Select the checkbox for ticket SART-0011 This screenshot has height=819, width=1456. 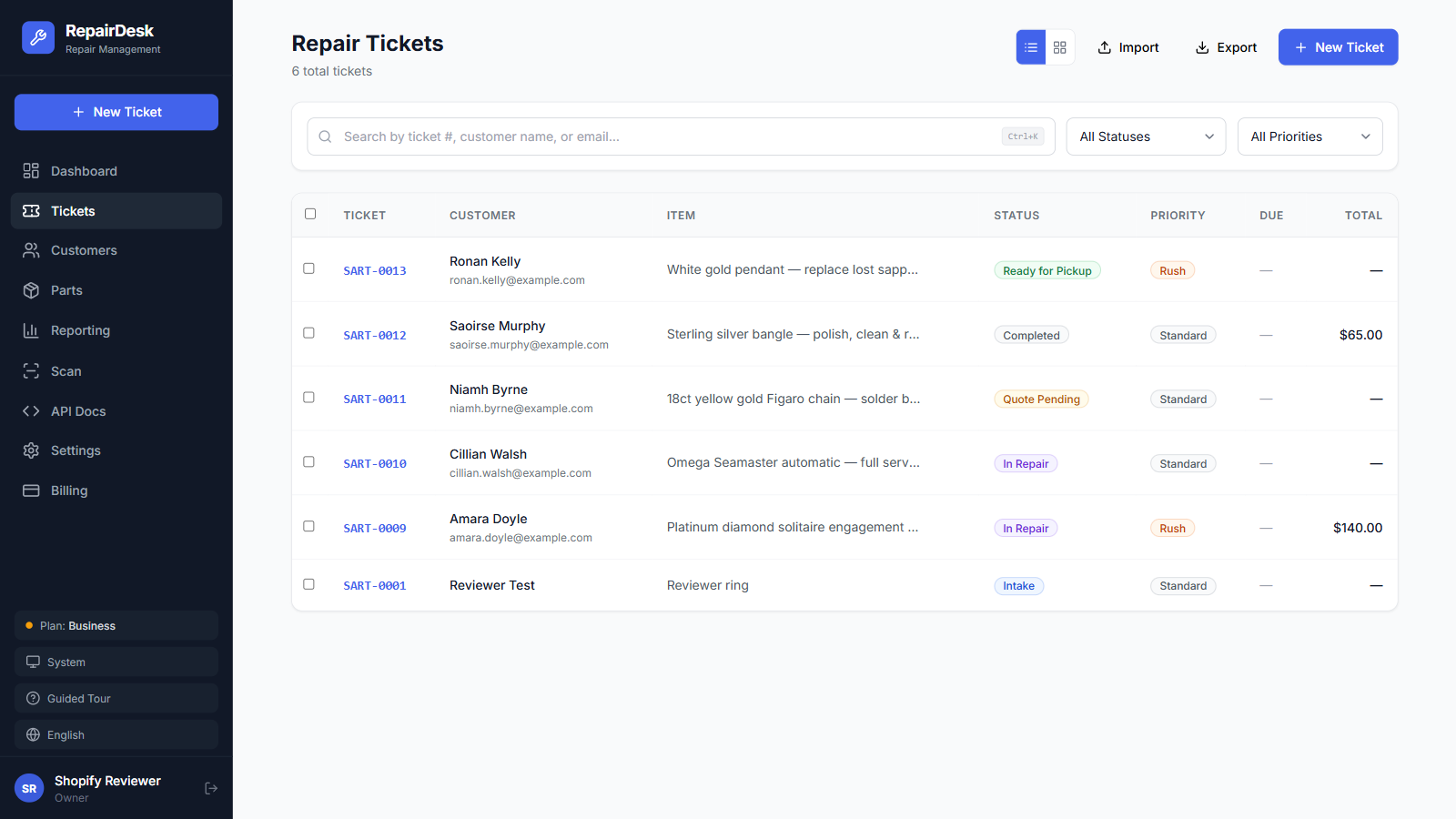pos(309,398)
